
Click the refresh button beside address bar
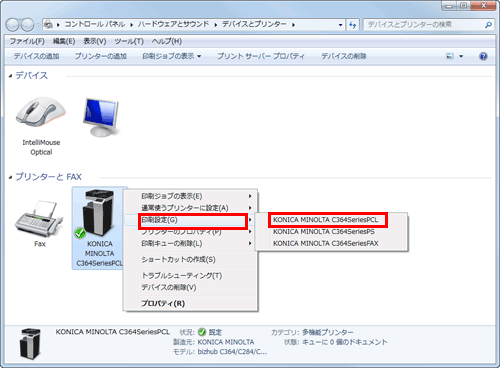(353, 25)
